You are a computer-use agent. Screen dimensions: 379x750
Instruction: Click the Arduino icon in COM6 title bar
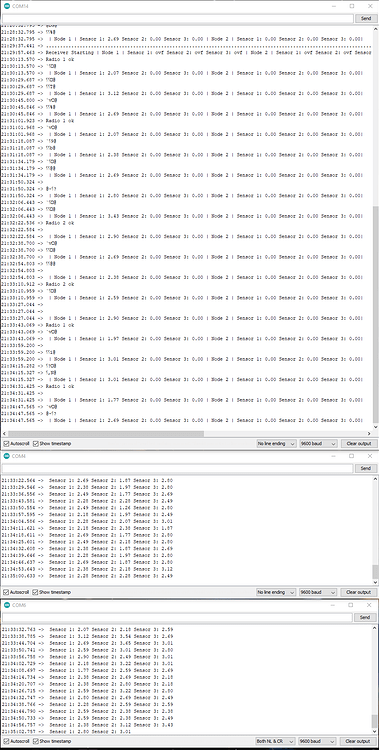pyautogui.click(x=7, y=605)
